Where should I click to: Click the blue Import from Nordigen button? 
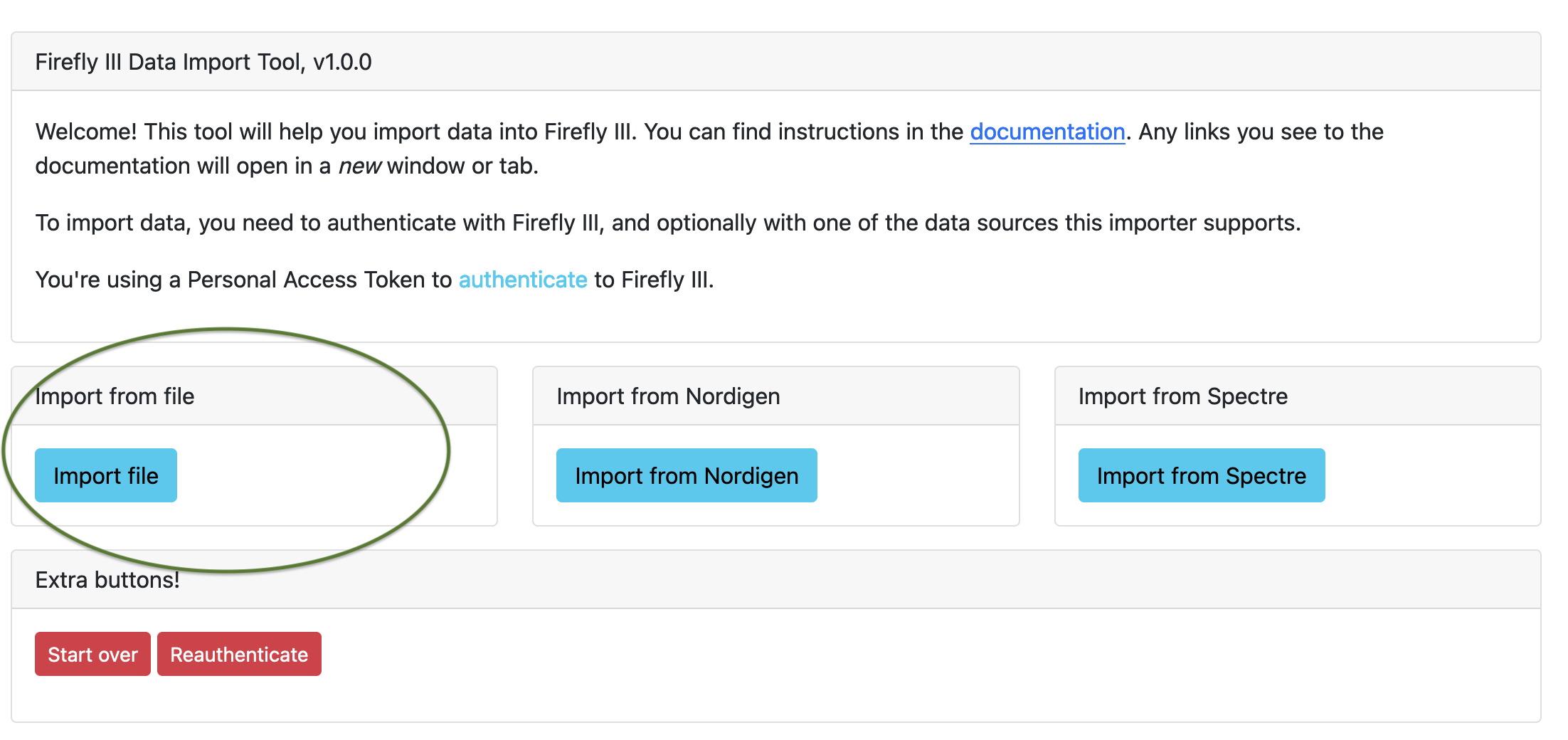click(x=686, y=475)
